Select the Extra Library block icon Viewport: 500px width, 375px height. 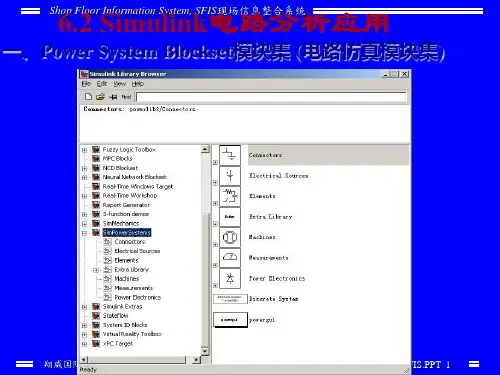pos(230,217)
